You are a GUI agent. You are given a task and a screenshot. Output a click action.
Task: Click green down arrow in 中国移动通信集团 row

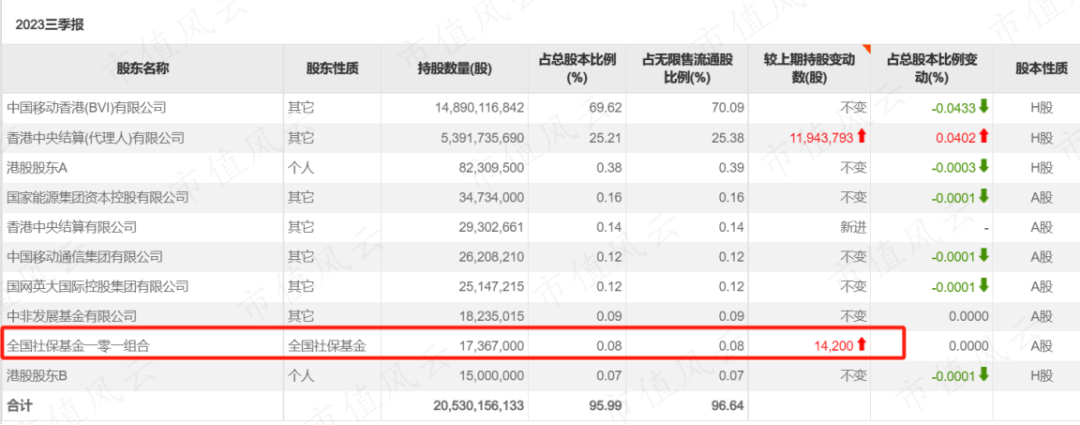coord(984,256)
